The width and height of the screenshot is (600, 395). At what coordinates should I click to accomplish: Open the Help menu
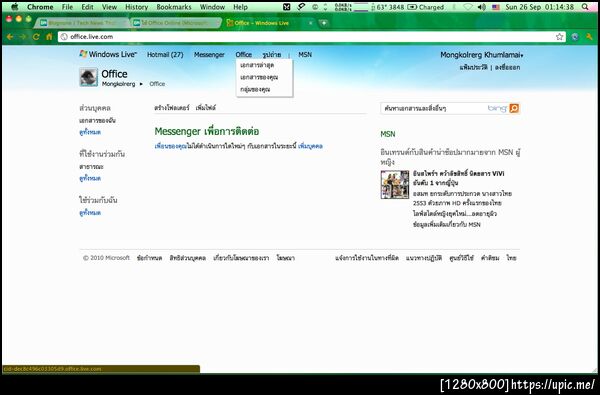coord(240,7)
